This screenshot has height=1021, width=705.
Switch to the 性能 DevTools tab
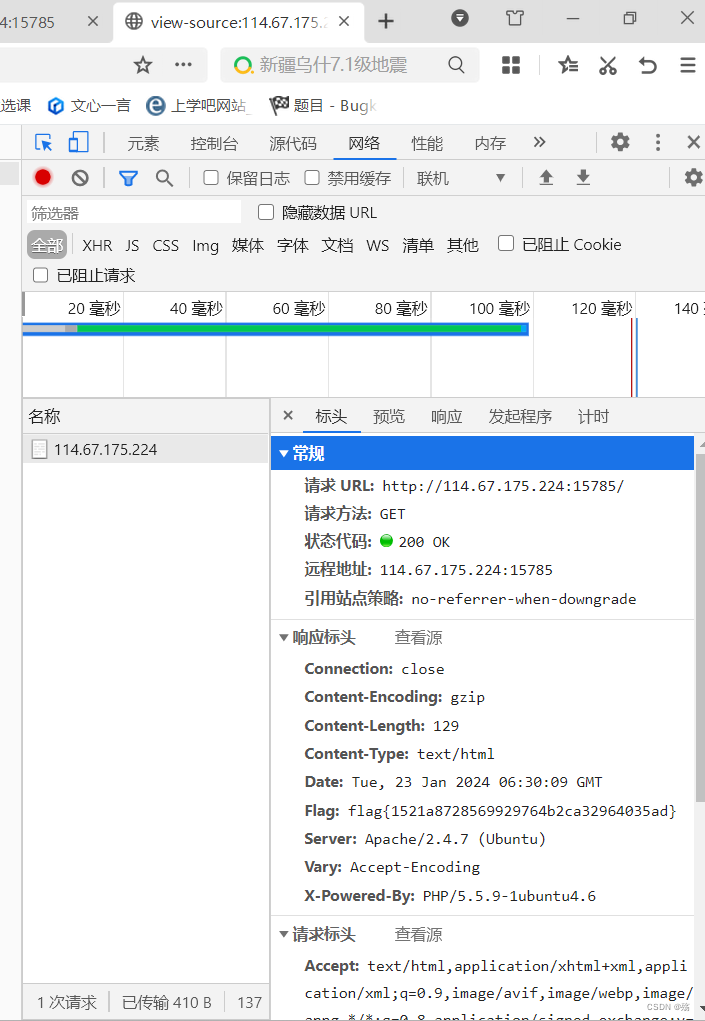point(427,143)
